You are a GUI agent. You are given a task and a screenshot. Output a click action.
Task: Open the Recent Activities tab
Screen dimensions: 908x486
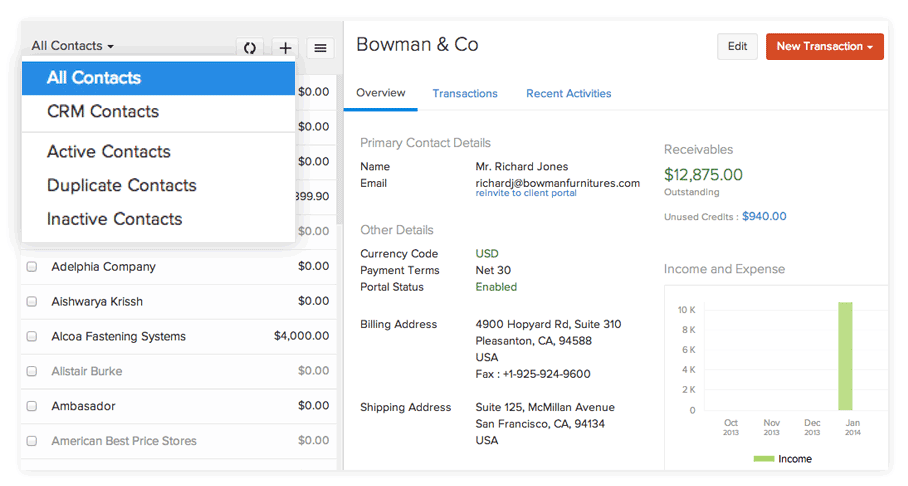(568, 93)
